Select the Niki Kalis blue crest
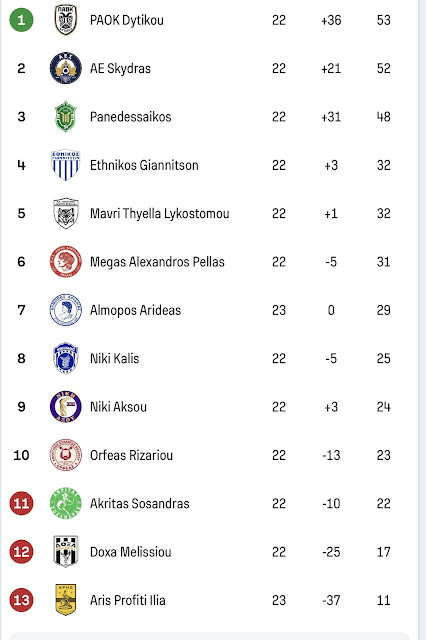Viewport: 426px width, 640px height. [66, 358]
